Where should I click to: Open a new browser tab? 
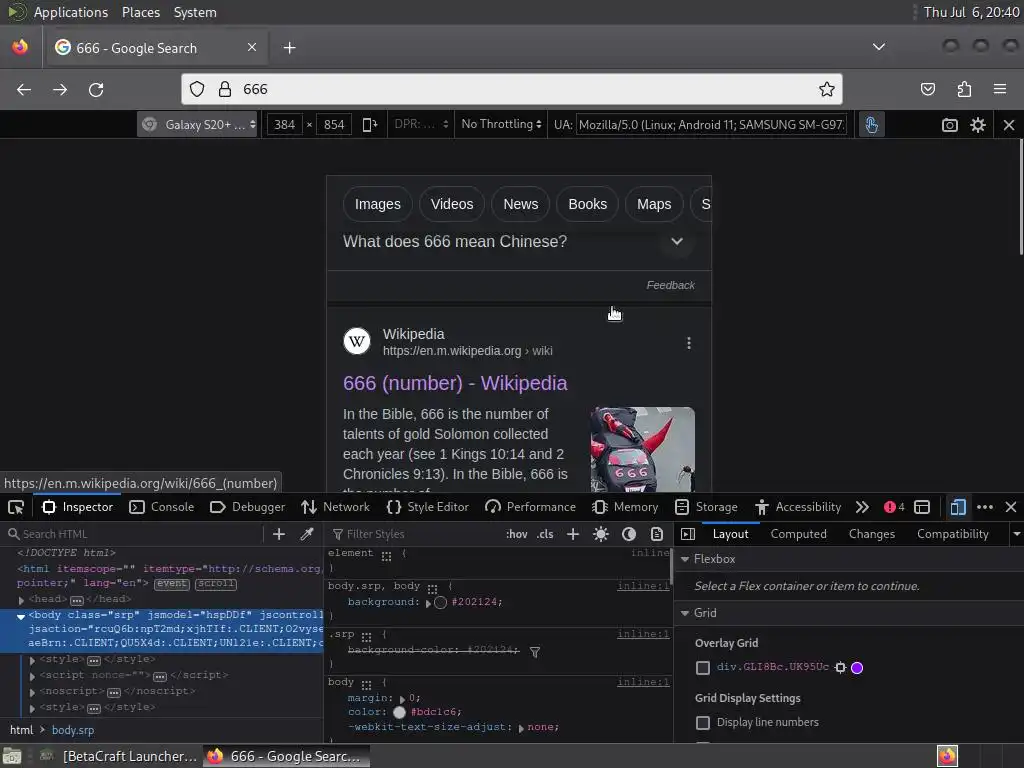(289, 48)
